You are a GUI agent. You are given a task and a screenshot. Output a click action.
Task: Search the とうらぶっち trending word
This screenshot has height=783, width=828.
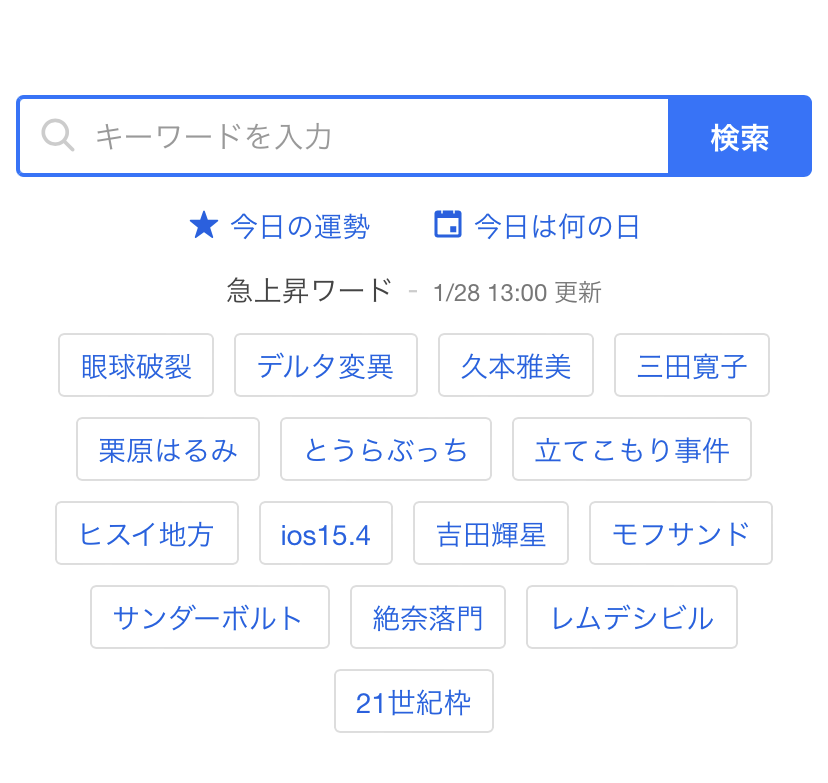(386, 450)
